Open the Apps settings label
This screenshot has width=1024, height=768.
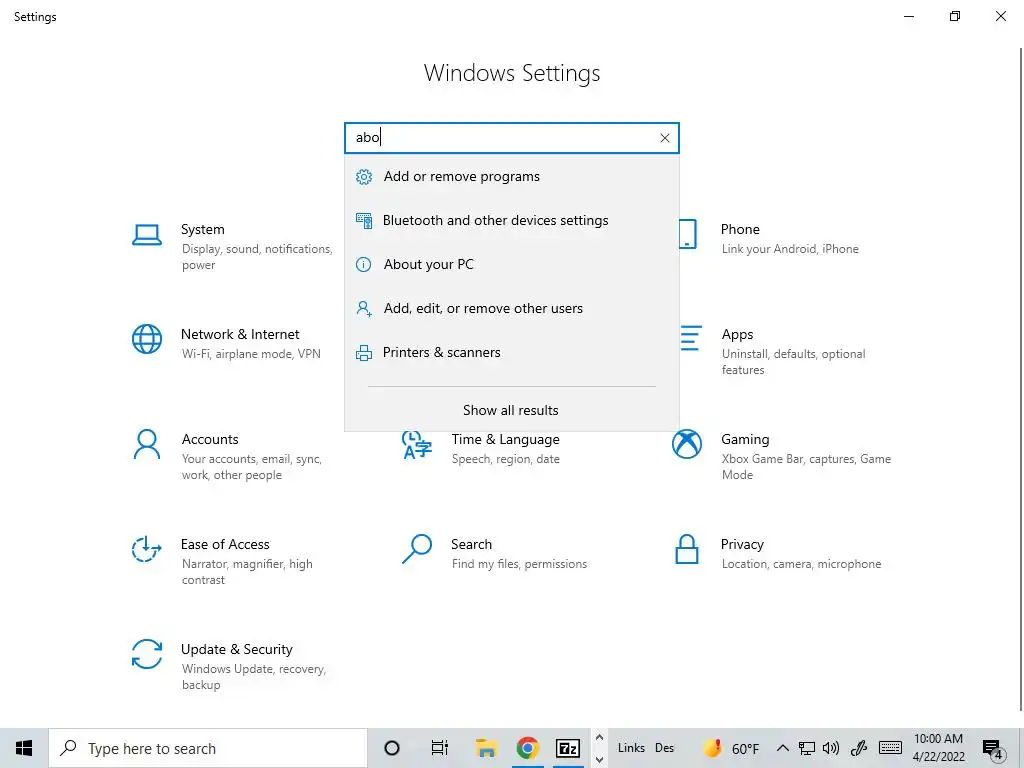click(737, 334)
